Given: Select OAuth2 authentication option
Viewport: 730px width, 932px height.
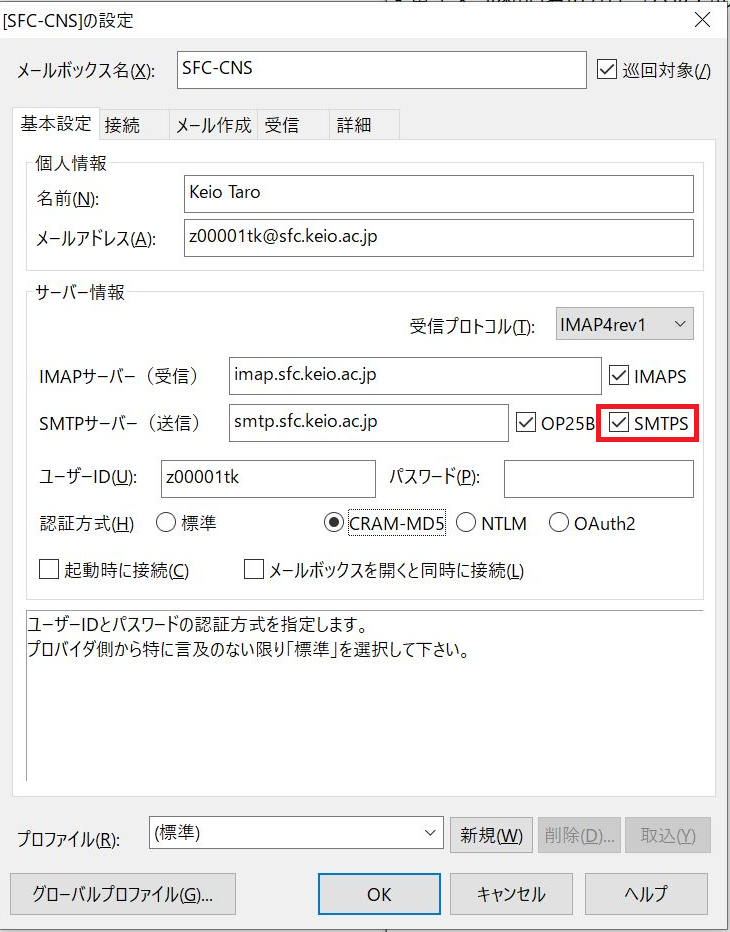Looking at the screenshot, I should [559, 522].
